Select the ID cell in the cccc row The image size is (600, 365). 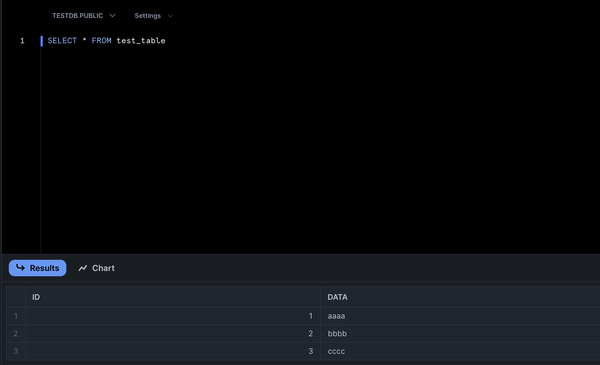pos(173,351)
